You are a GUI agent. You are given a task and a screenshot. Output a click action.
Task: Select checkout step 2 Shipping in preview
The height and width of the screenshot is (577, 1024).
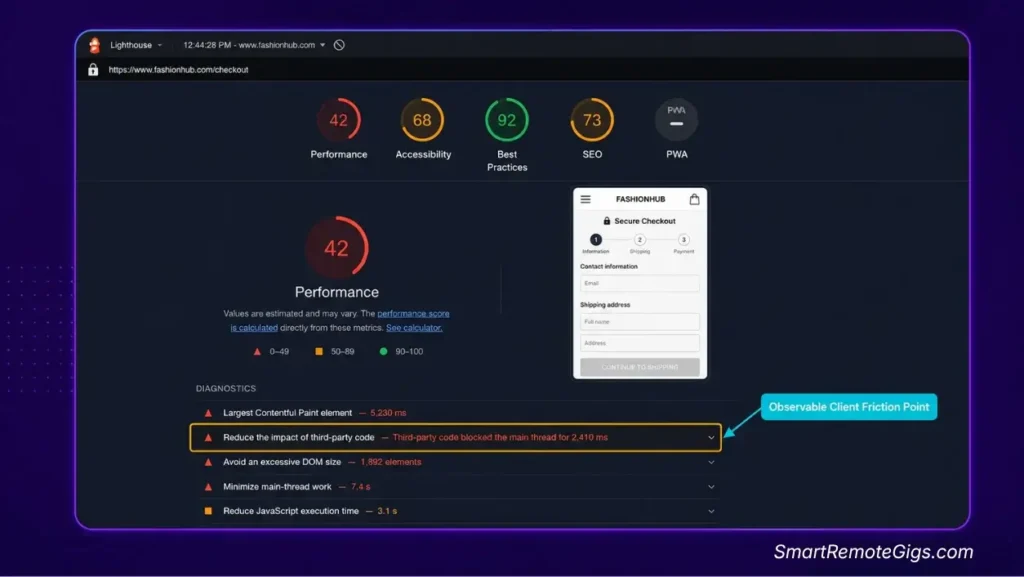[639, 240]
